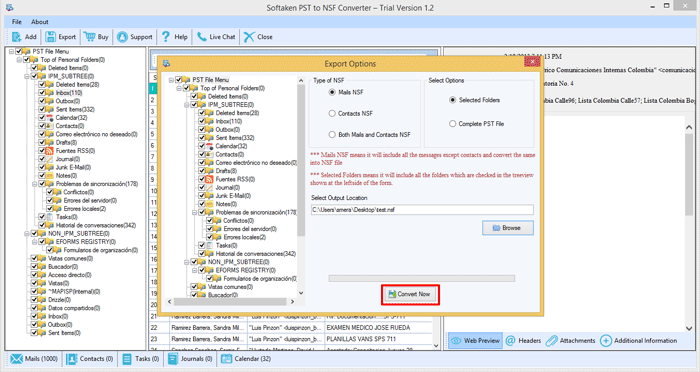This screenshot has height=372, width=700.
Task: Click the Attachments paperclip icon
Action: tap(551, 341)
